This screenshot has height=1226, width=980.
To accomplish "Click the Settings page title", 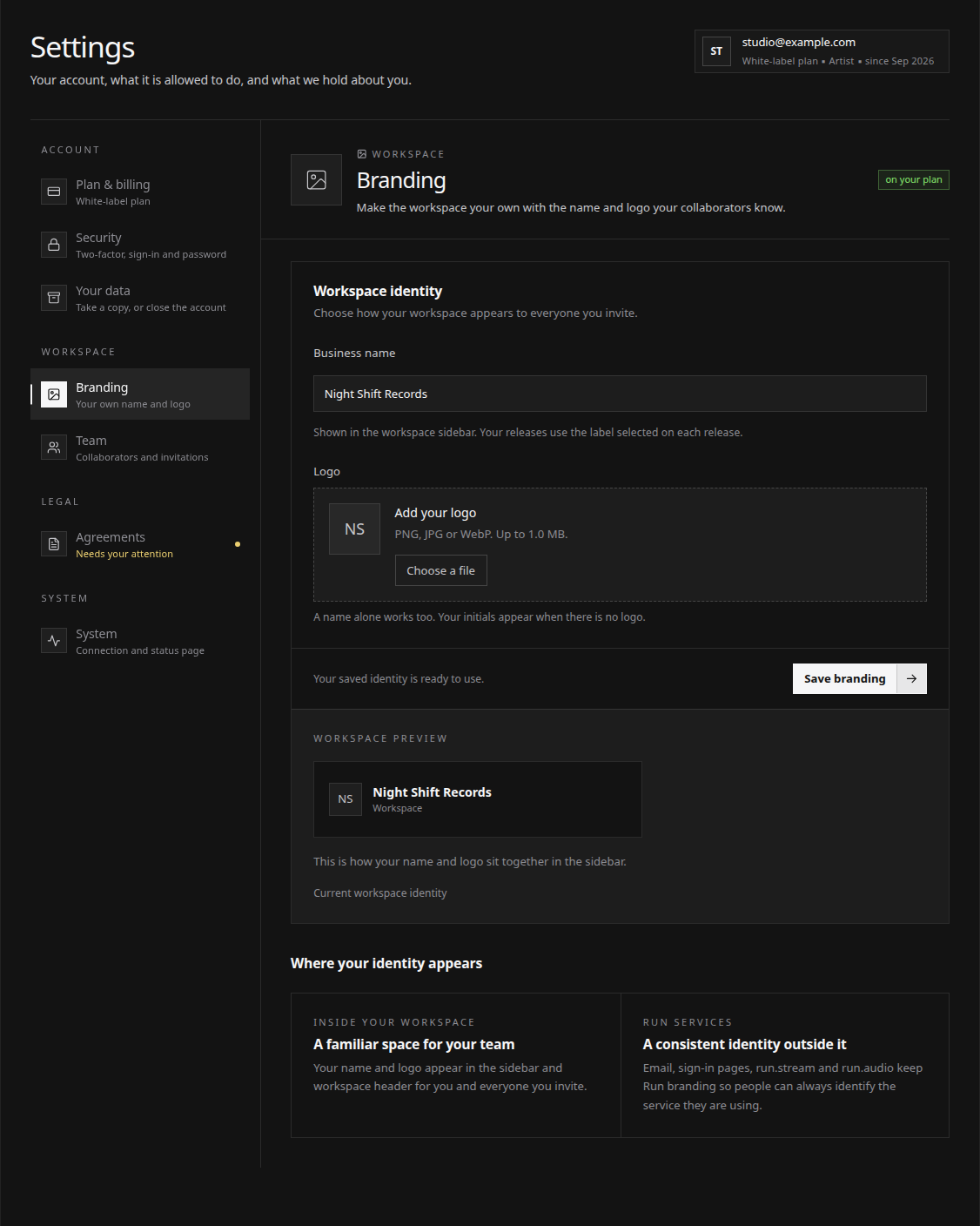I will [x=83, y=47].
